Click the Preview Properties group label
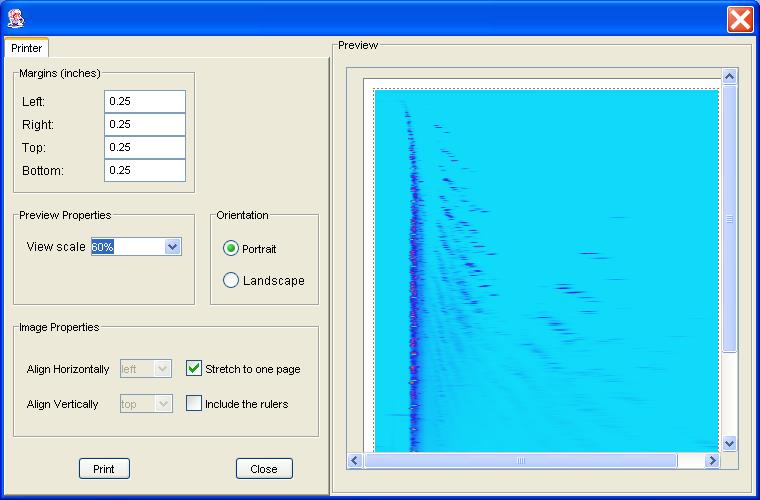 click(65, 215)
